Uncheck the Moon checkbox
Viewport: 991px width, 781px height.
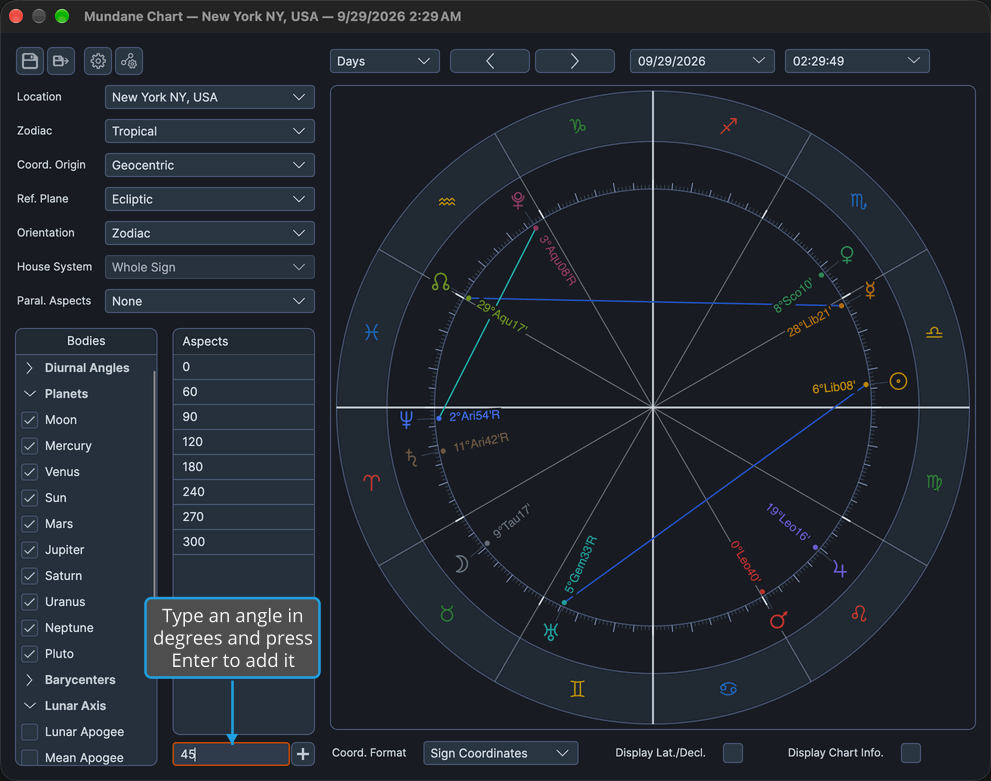[30, 420]
